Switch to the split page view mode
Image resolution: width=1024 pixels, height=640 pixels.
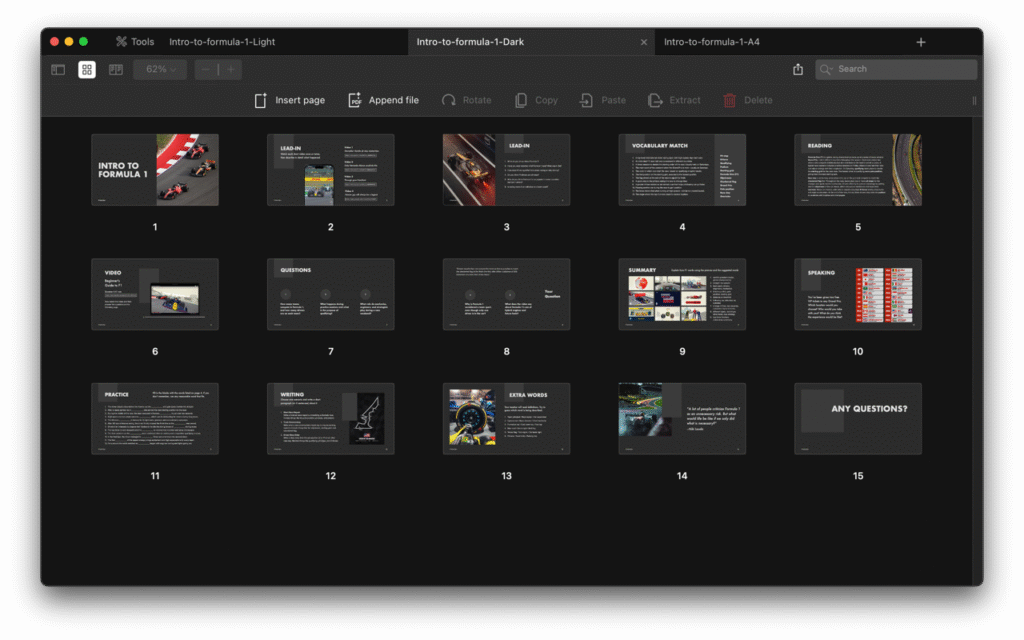click(115, 69)
